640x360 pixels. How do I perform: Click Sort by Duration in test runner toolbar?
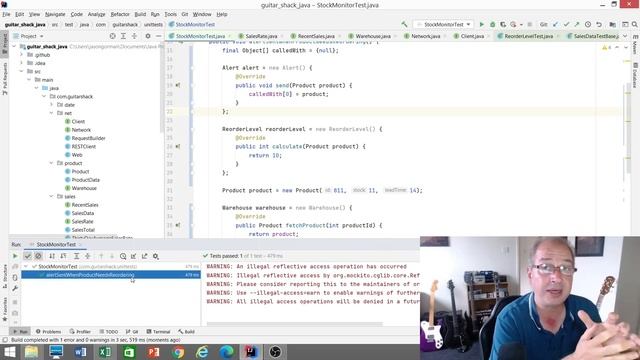click(x=63, y=256)
